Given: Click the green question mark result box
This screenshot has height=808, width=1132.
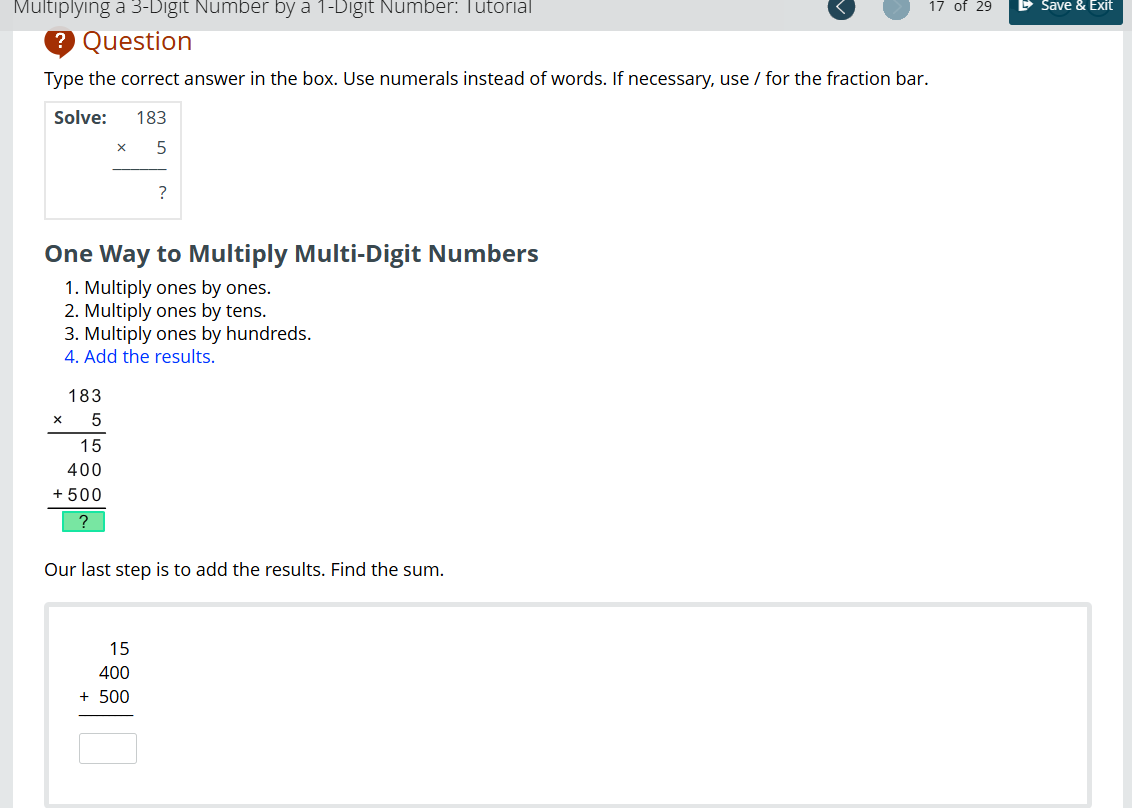Looking at the screenshot, I should pos(83,521).
